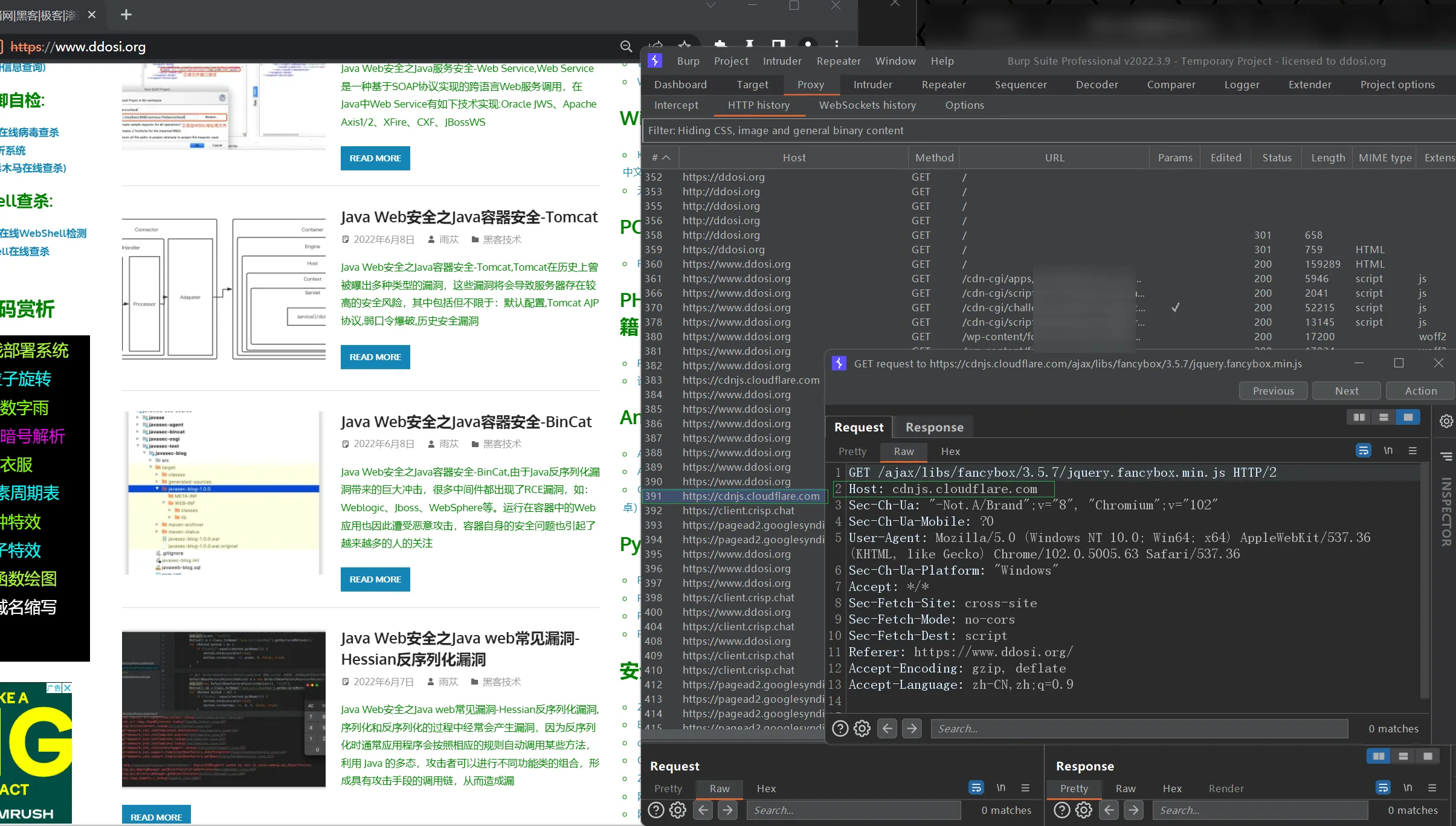Open browser extensions puzzle icon
This screenshot has height=826, width=1456.
720,45
